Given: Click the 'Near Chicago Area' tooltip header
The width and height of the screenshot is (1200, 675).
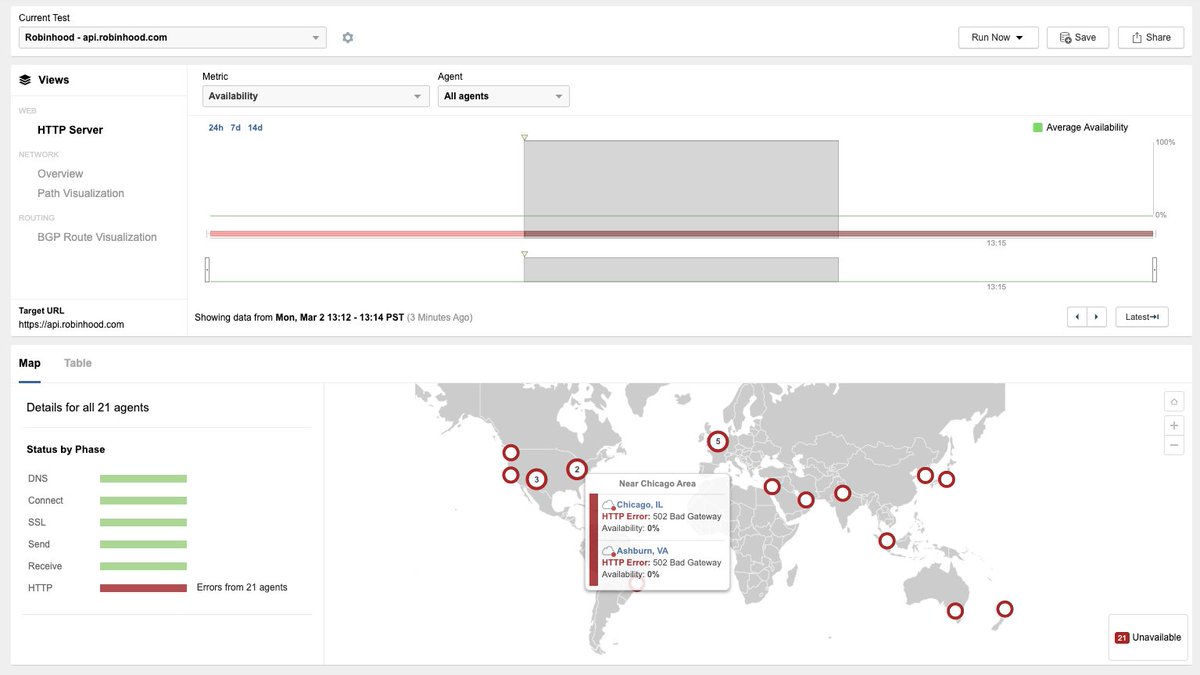Looking at the screenshot, I should (657, 484).
